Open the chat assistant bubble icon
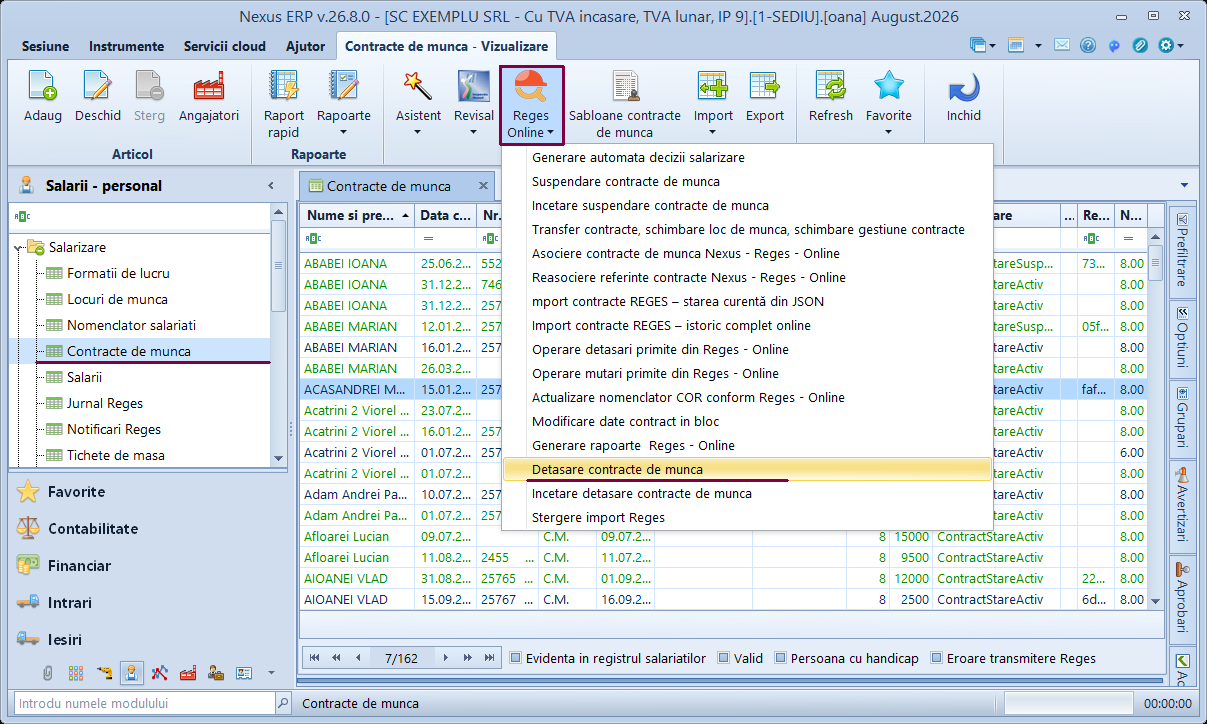 click(1114, 46)
